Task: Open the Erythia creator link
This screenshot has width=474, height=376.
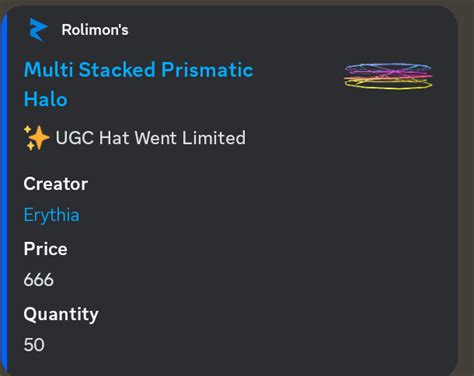Action: click(x=51, y=215)
